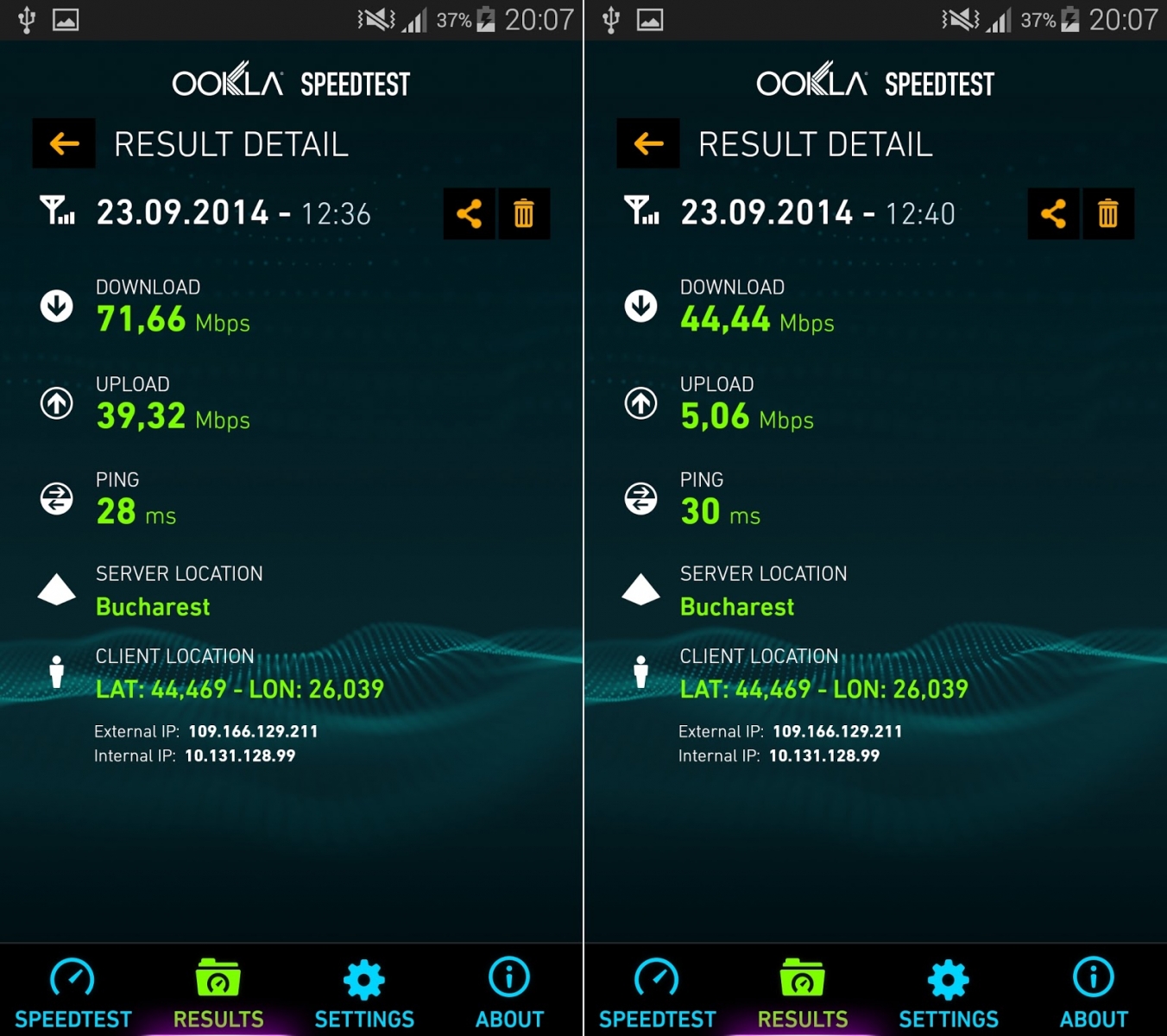
Task: Tap the back arrow on the 12:36 result
Action: [64, 143]
